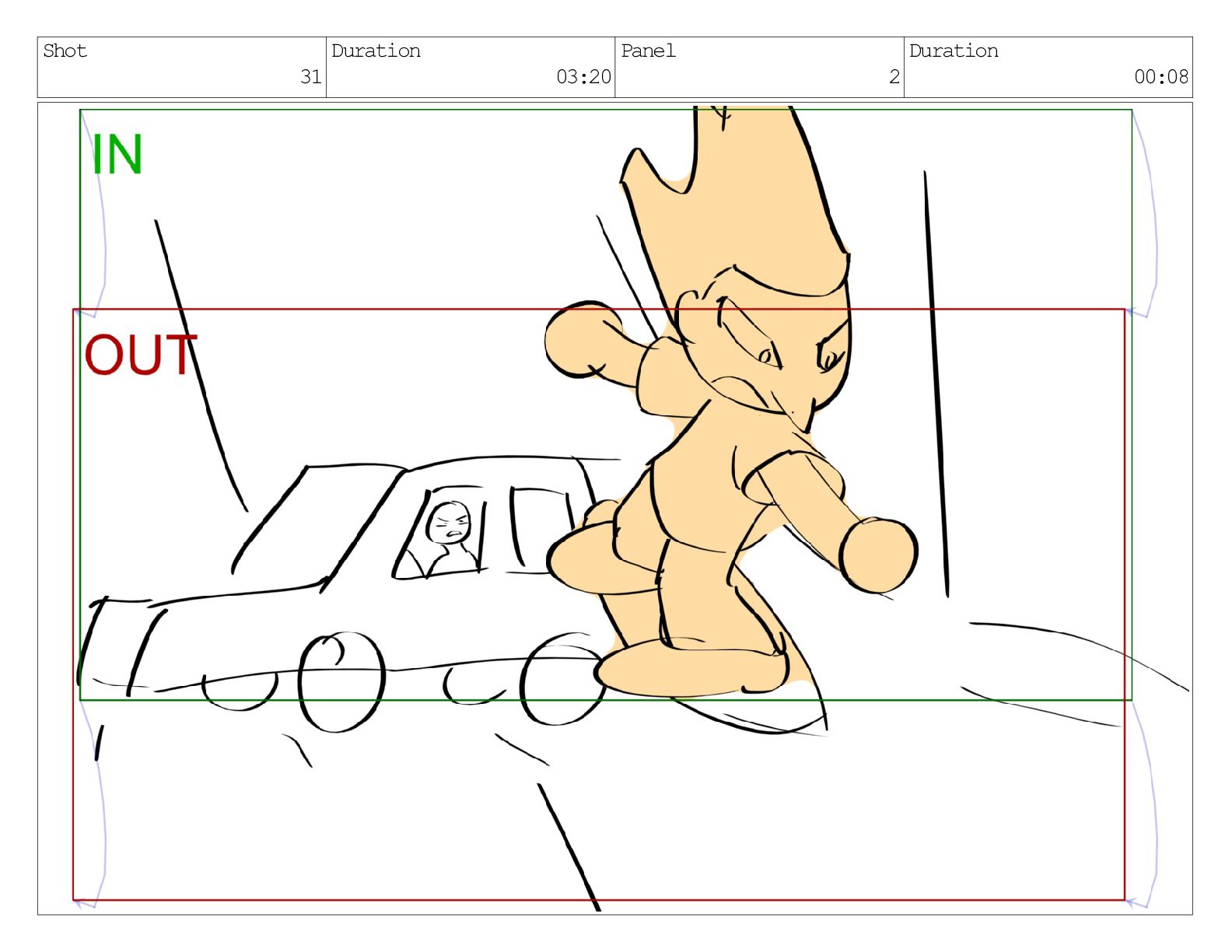Viewport: 1232px width, 952px height.
Task: Click the shot number 31
Action: [311, 76]
